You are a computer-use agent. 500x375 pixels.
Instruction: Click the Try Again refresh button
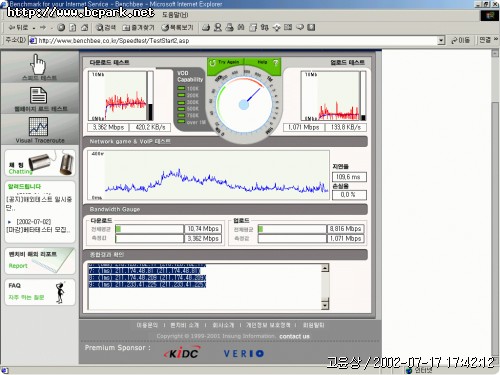click(x=224, y=62)
